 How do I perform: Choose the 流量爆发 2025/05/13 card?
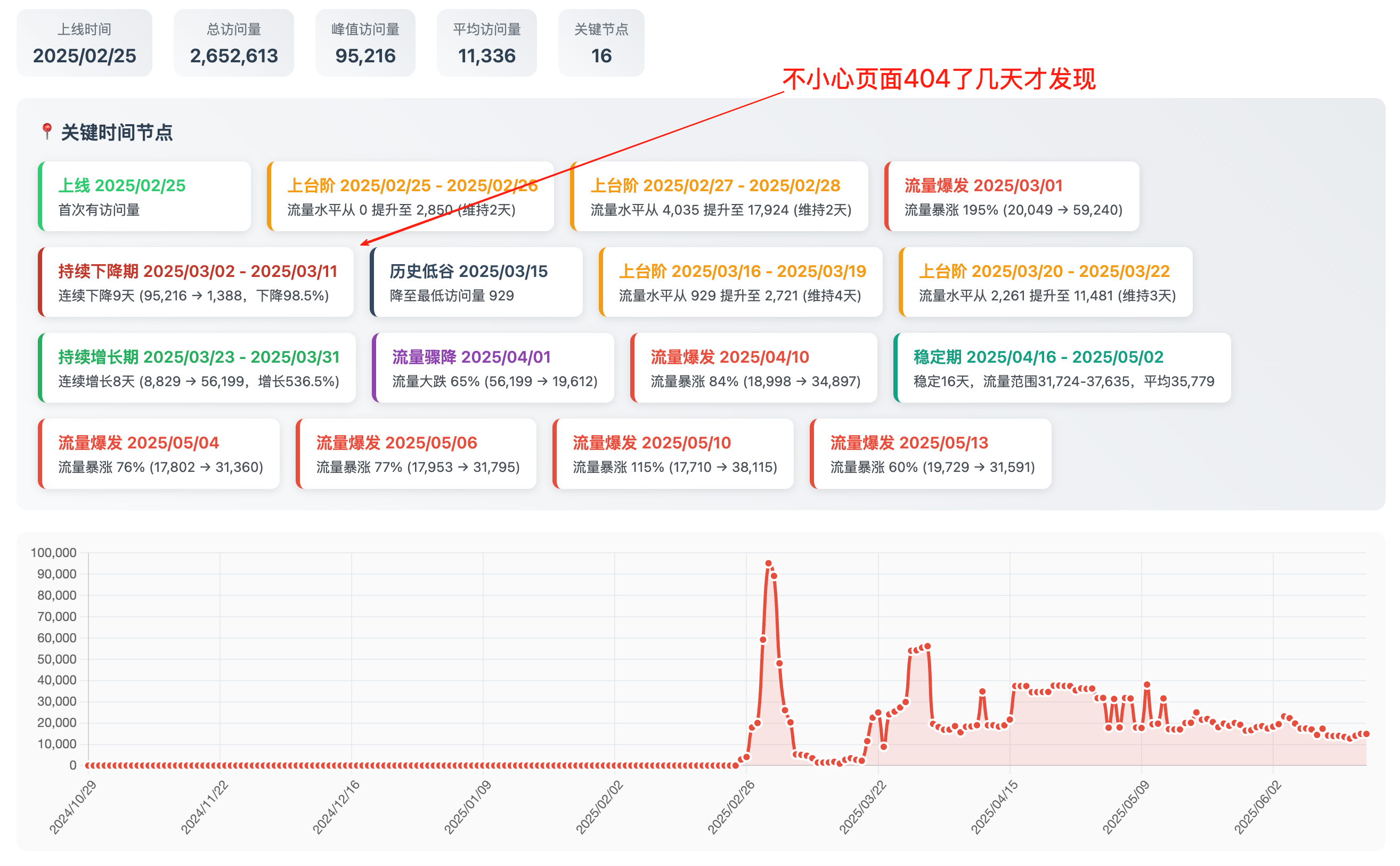(x=931, y=454)
